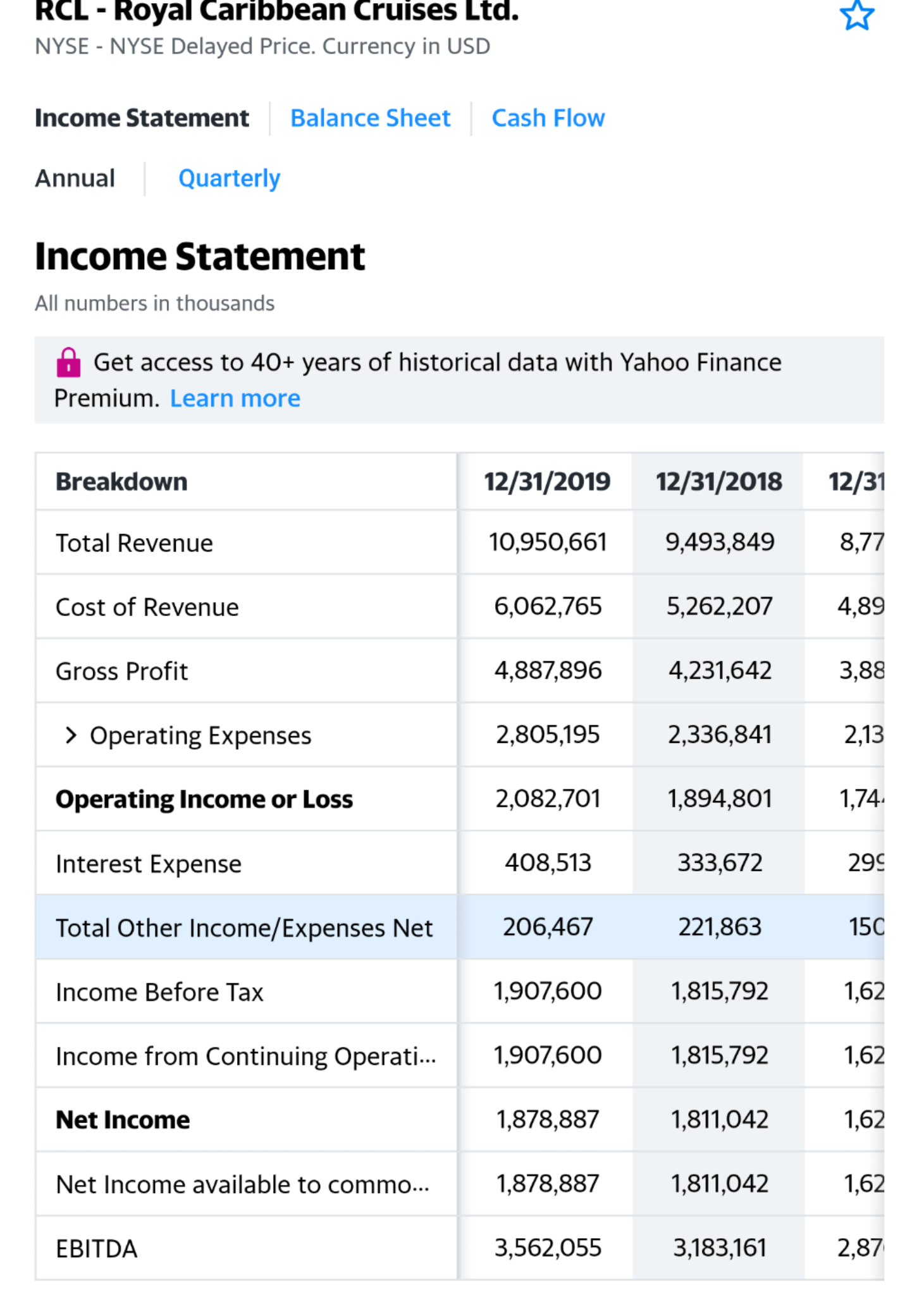Image resolution: width=924 pixels, height=1295 pixels.
Task: Click Operating Income value 1,894,801
Action: 720,799
